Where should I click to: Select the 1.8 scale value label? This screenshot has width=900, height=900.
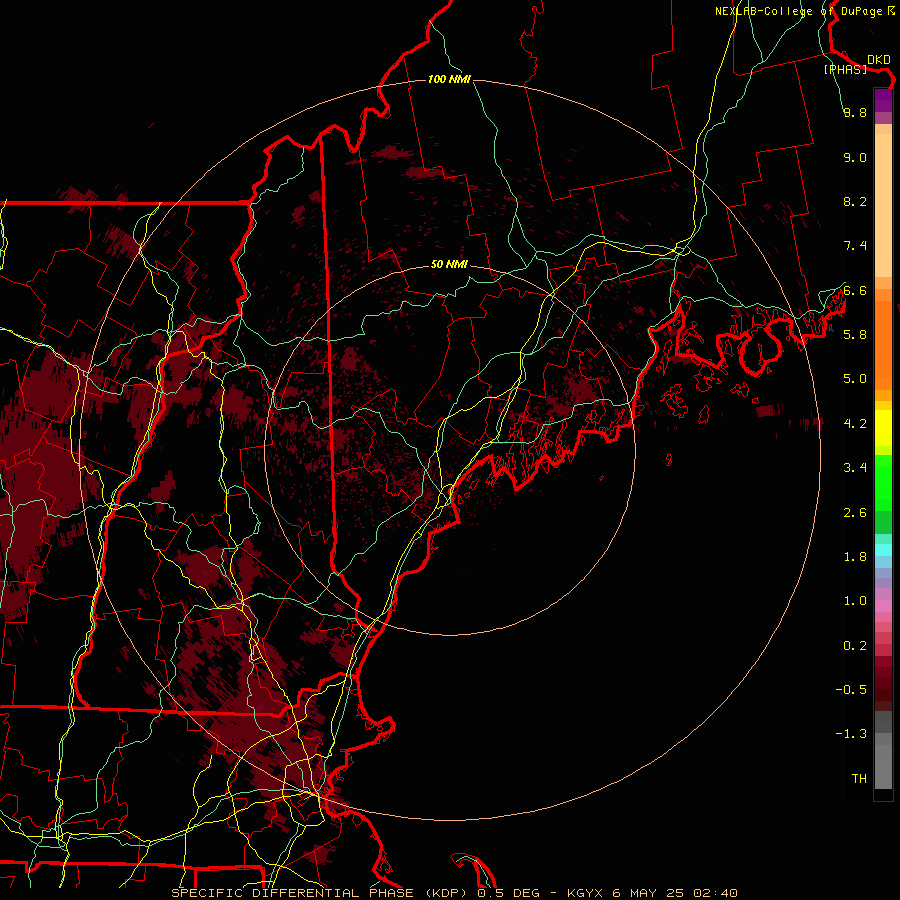855,557
